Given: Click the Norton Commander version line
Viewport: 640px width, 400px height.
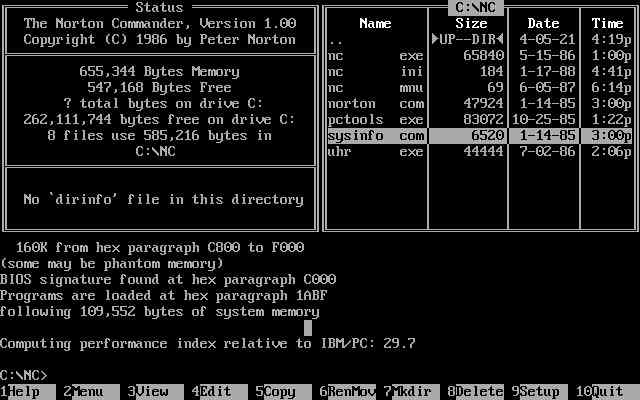Looking at the screenshot, I should tap(160, 23).
